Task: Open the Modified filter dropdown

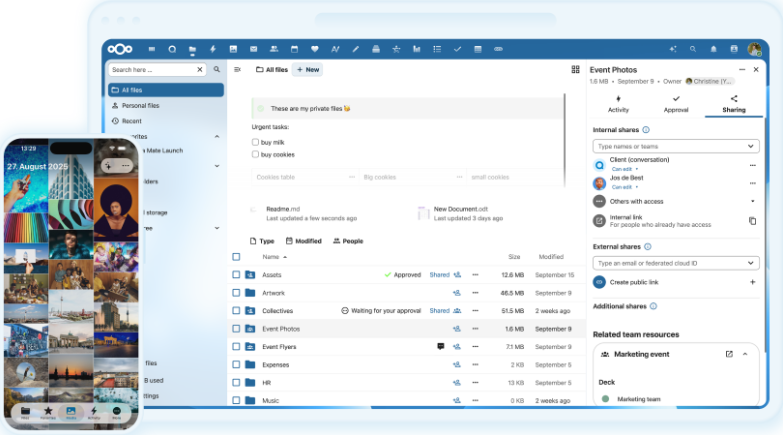Action: coord(304,241)
